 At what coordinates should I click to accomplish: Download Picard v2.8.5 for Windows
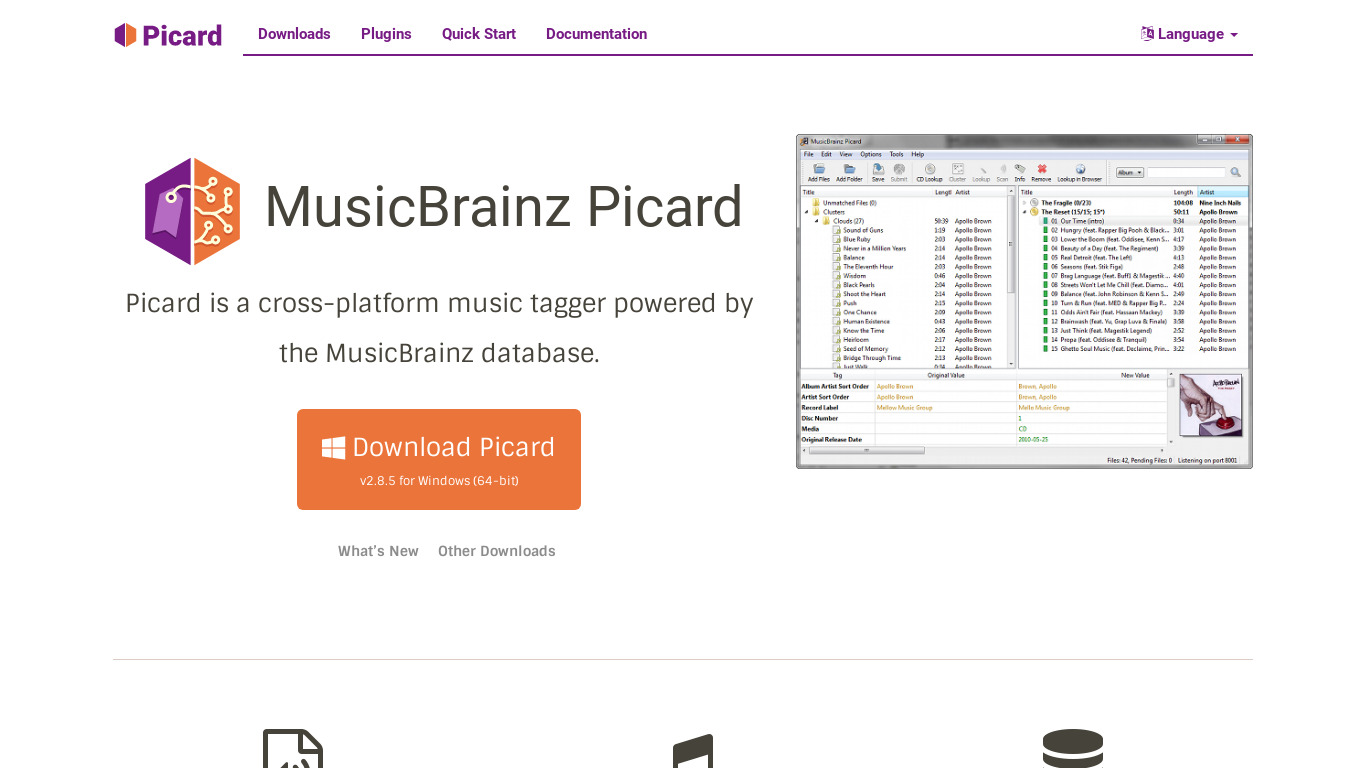pos(439,459)
